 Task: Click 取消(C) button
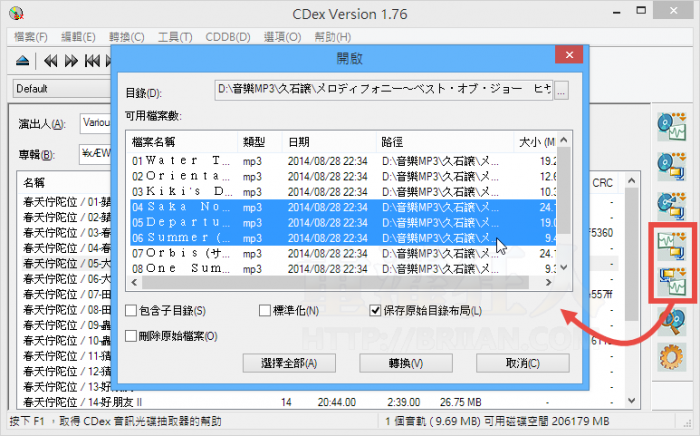pyautogui.click(x=523, y=363)
